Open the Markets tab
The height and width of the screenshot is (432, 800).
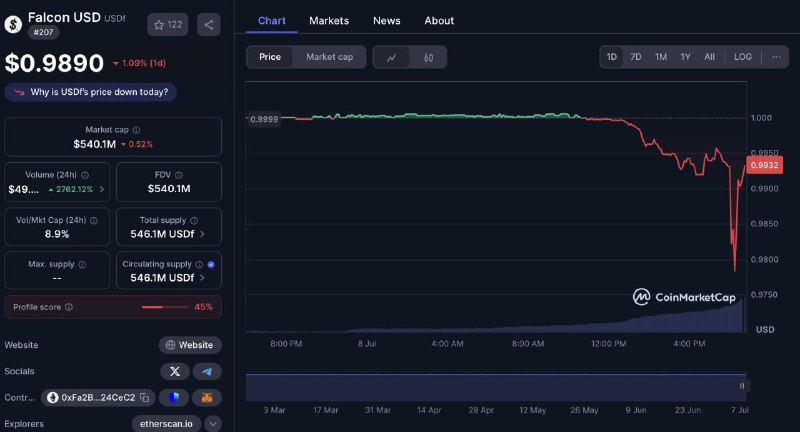coord(329,21)
